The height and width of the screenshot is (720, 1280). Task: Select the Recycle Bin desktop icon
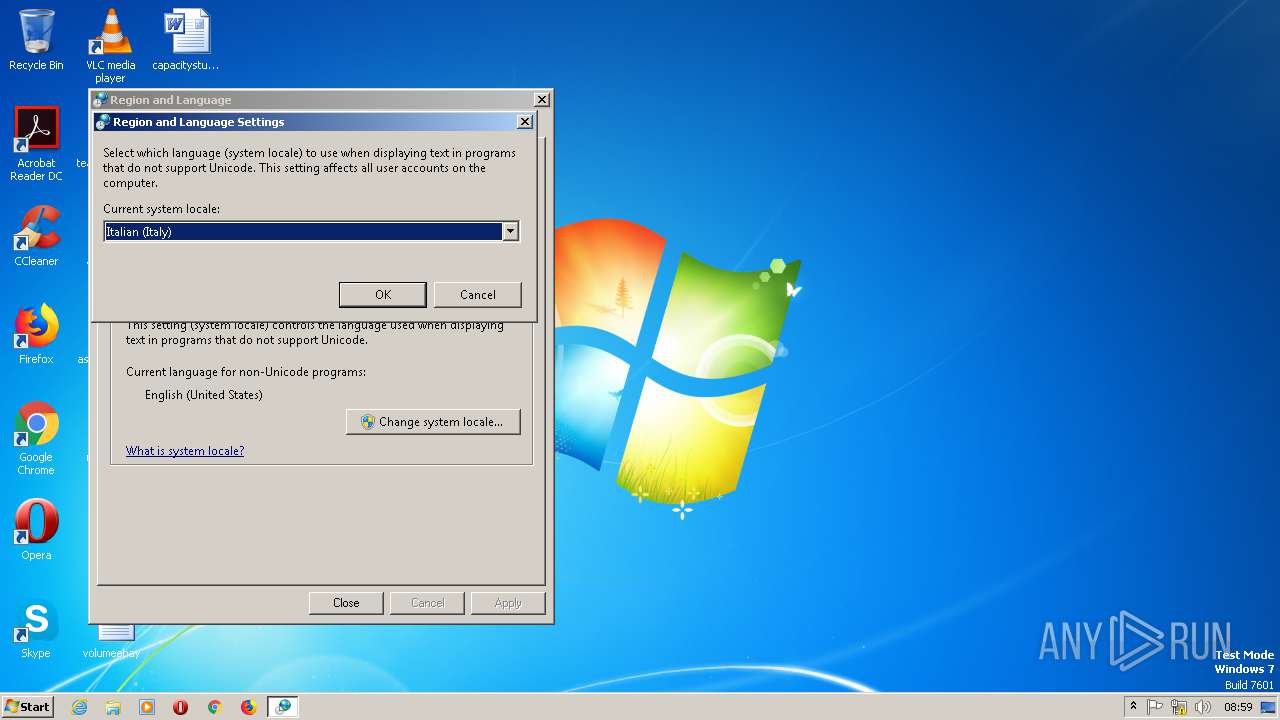(x=36, y=41)
